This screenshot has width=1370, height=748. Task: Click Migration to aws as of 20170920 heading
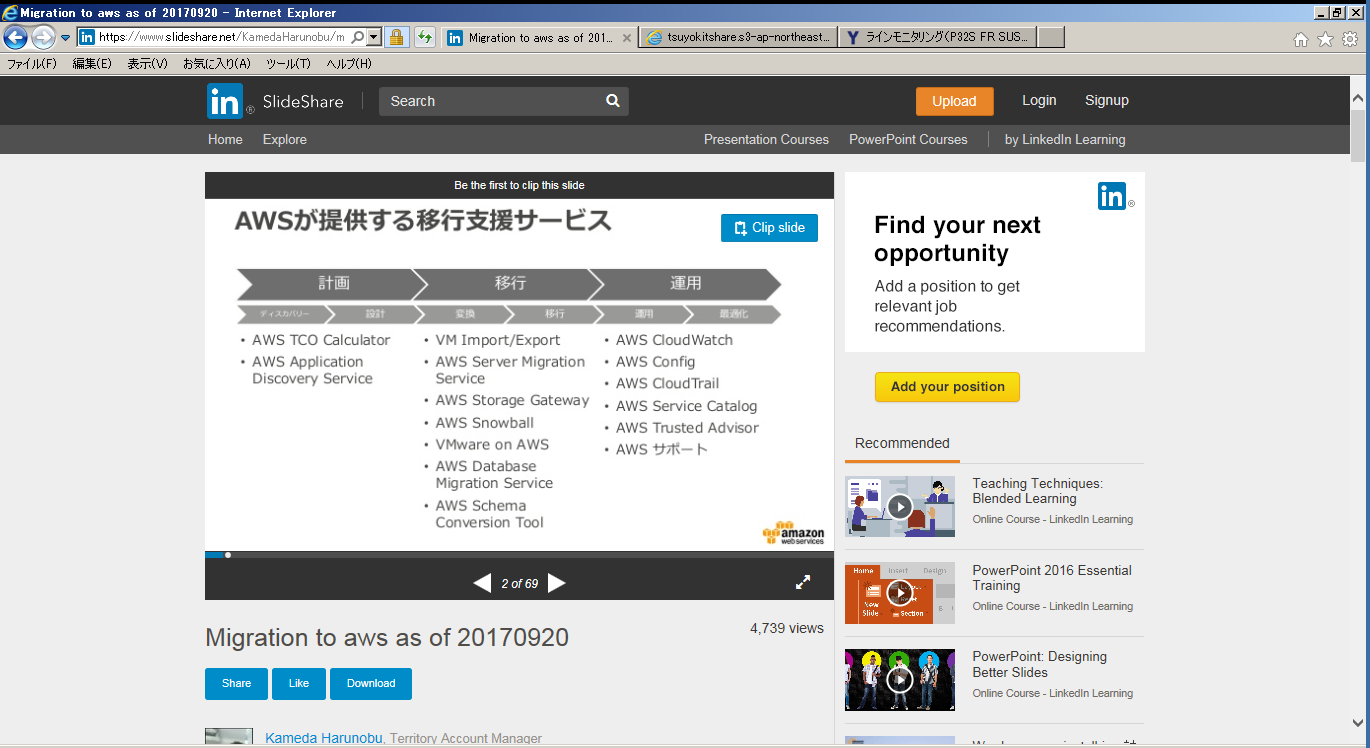point(387,637)
